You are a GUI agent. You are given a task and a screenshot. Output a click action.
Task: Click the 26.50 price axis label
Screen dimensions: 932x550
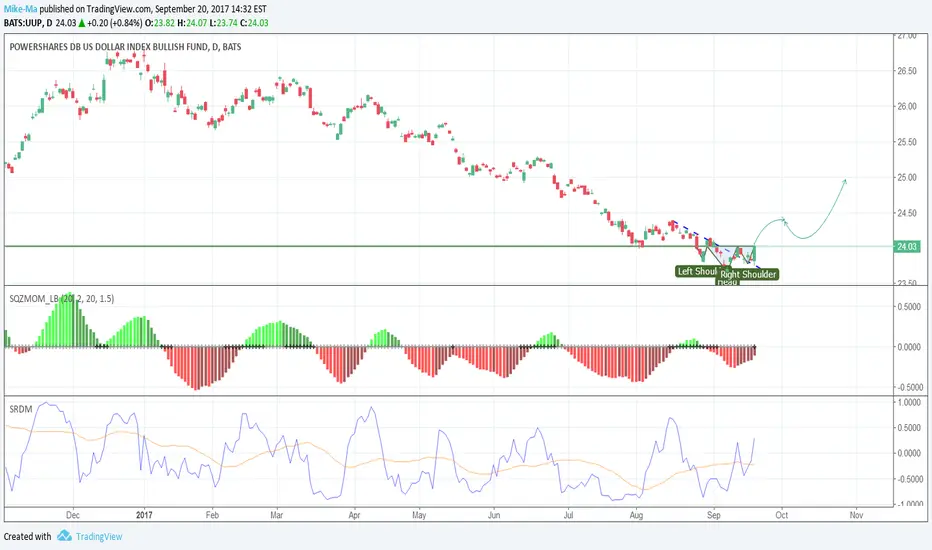tap(906, 71)
